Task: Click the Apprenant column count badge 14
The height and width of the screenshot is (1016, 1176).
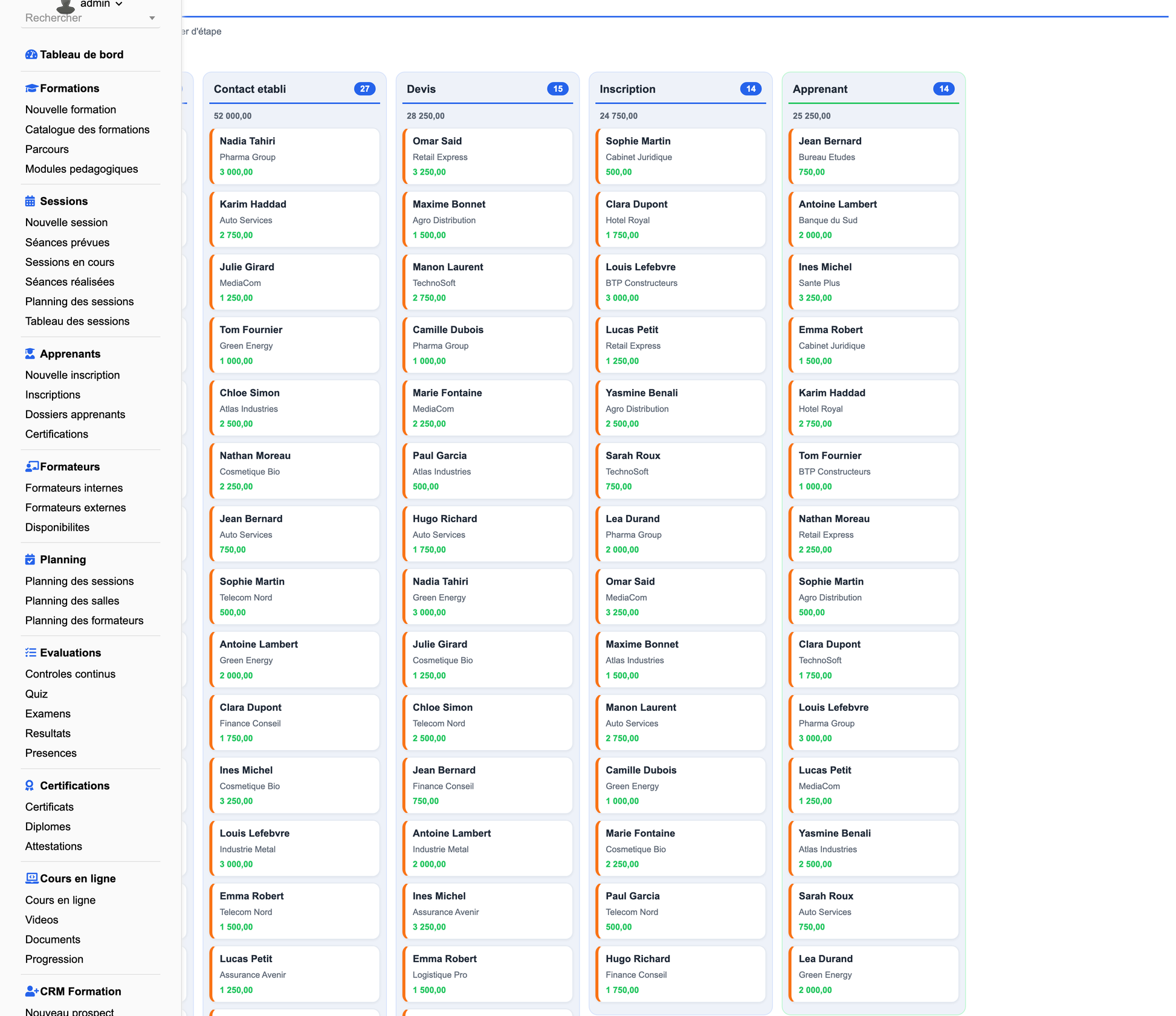Action: point(943,89)
